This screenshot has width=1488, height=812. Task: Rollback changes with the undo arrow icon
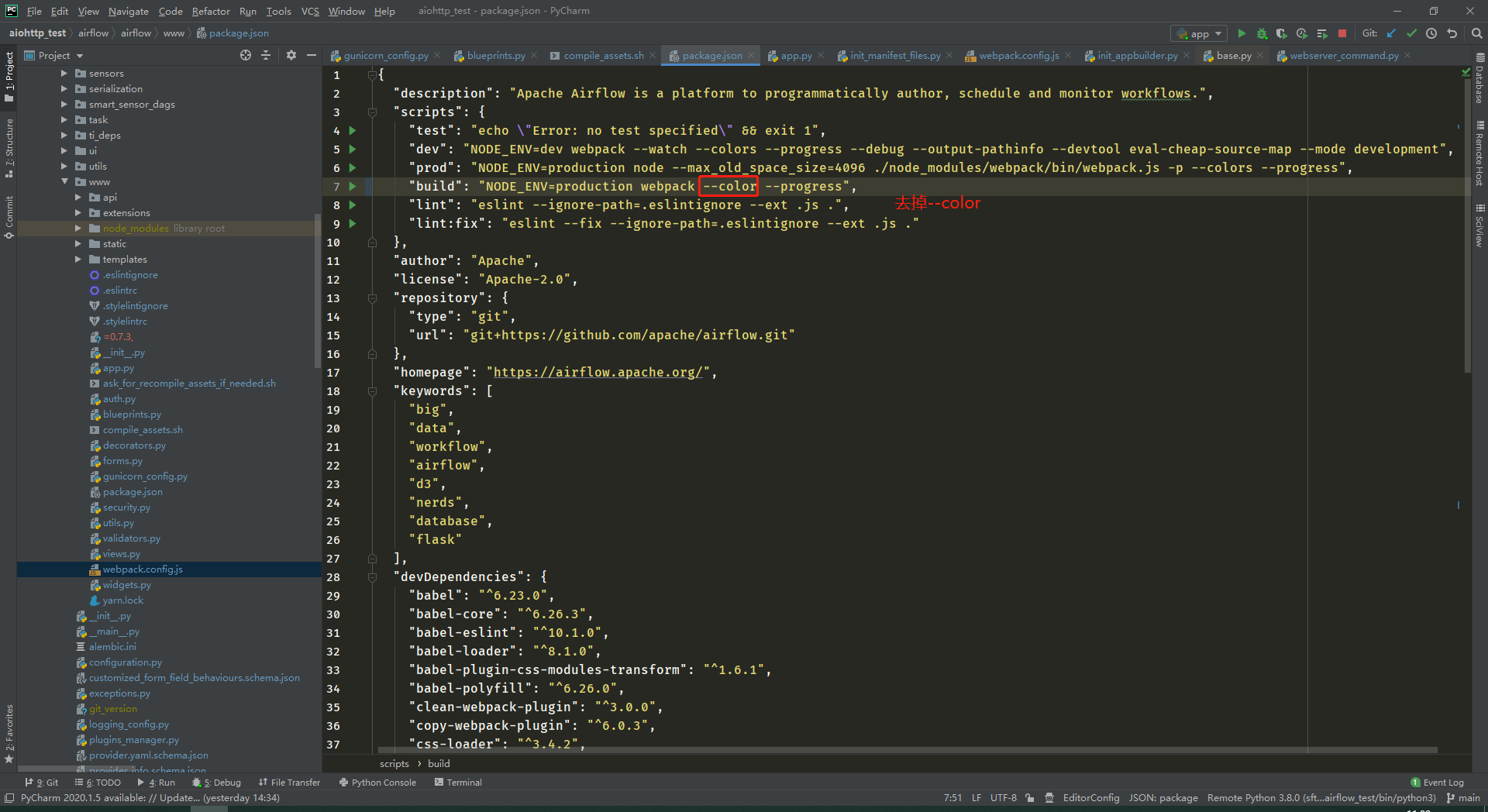(x=1452, y=33)
